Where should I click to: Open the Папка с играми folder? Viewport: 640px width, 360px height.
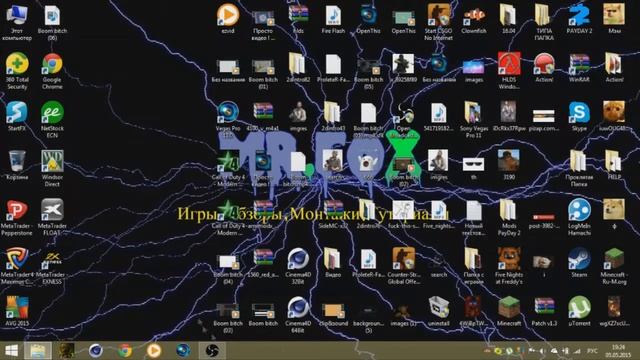[474, 266]
